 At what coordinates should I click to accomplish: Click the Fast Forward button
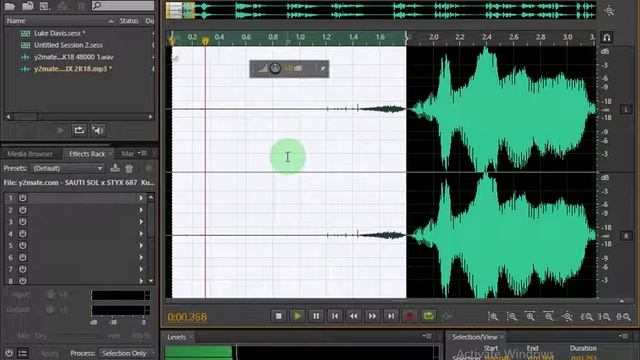pyautogui.click(x=372, y=316)
